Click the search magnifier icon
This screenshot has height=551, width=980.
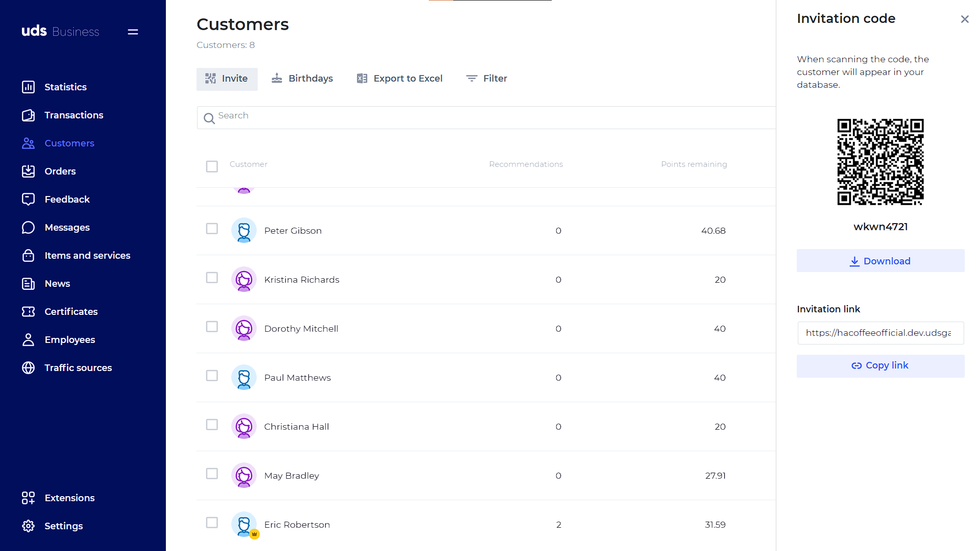(x=209, y=118)
